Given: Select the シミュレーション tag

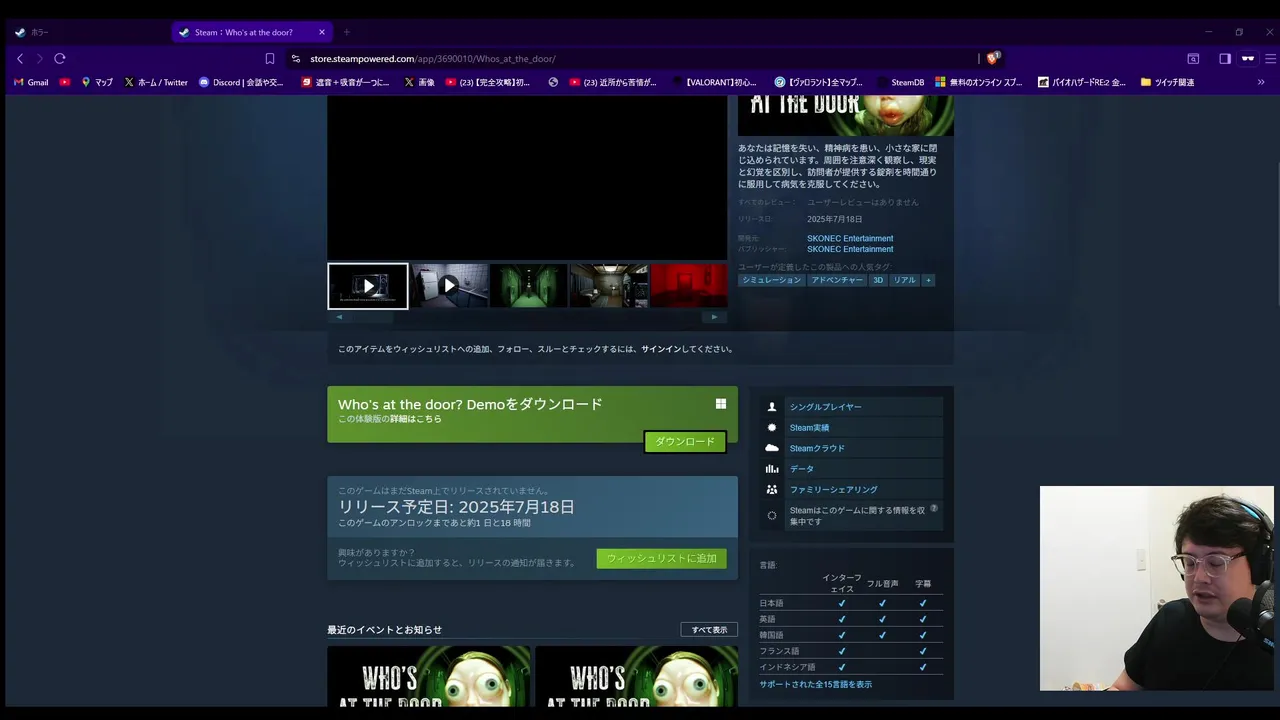Looking at the screenshot, I should click(771, 280).
